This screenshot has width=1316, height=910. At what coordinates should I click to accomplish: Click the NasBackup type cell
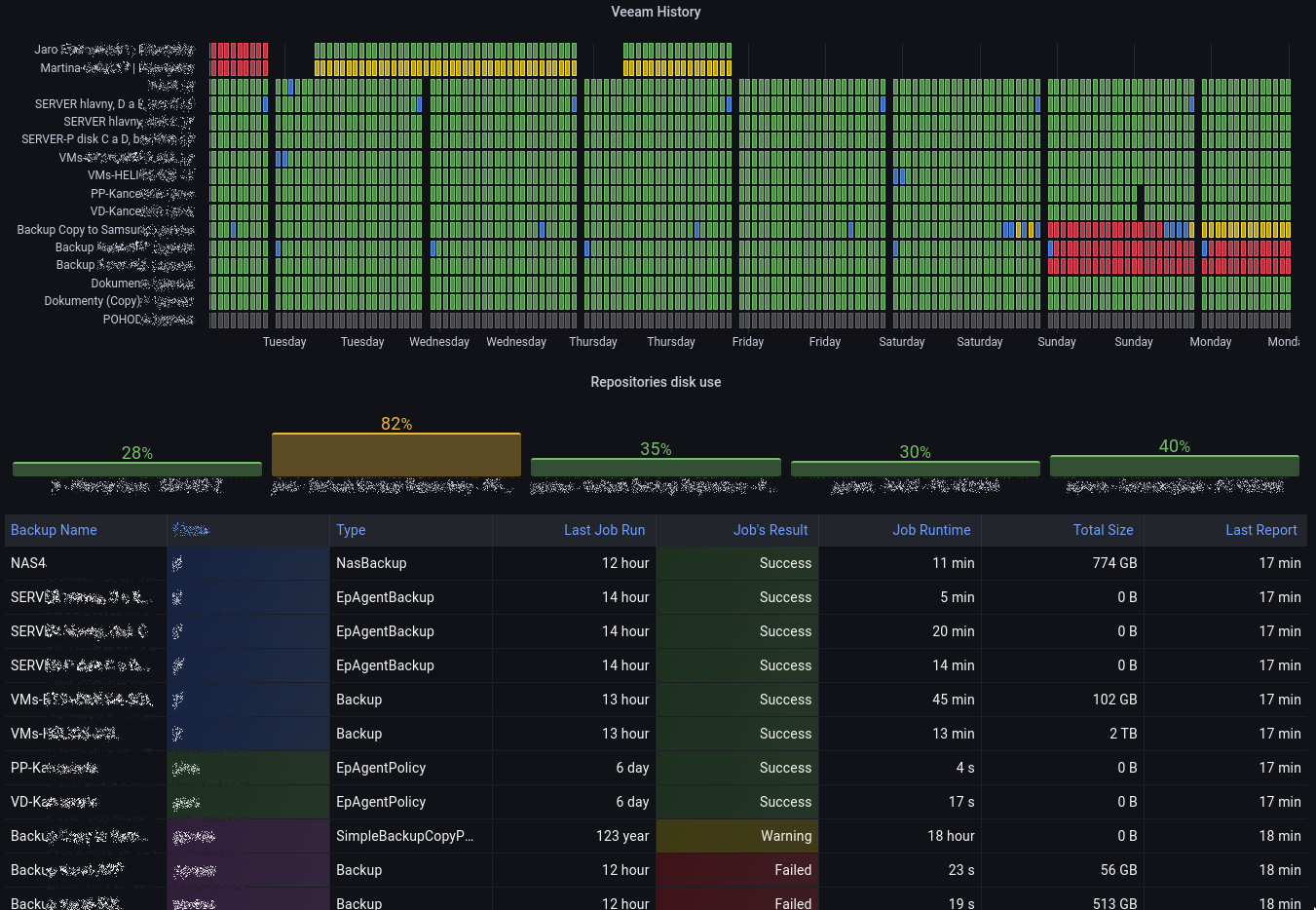pyautogui.click(x=411, y=563)
